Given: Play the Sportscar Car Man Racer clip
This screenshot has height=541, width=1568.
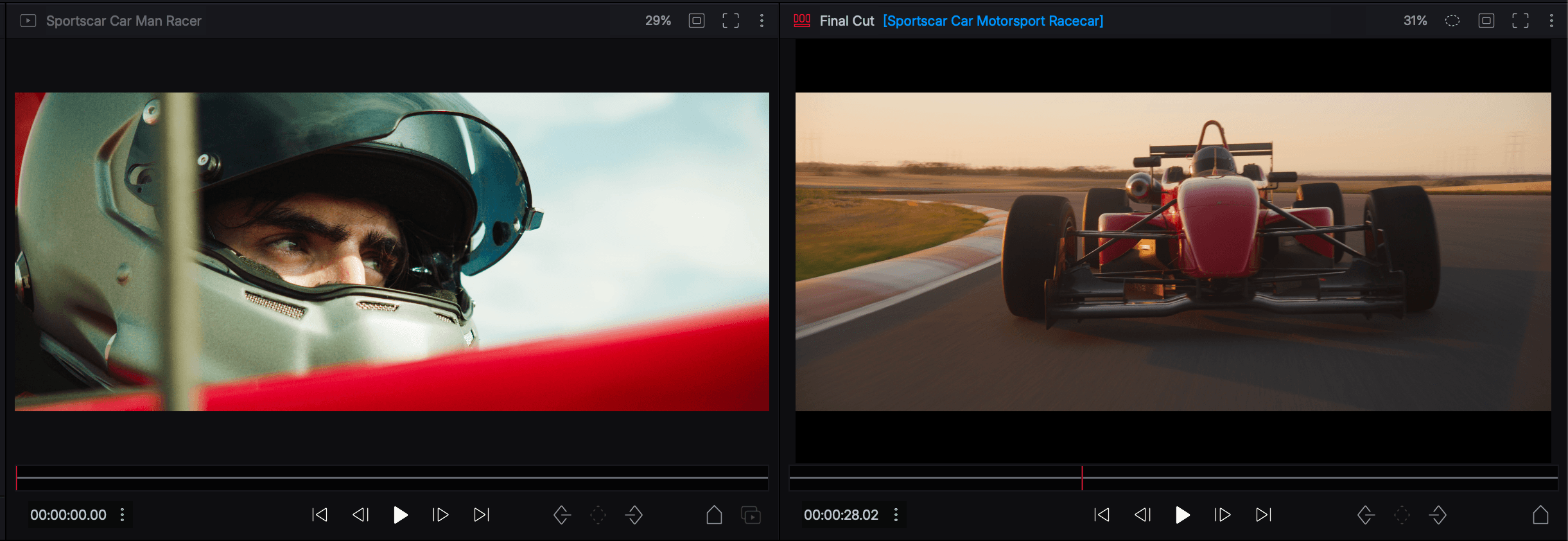Looking at the screenshot, I should 401,515.
